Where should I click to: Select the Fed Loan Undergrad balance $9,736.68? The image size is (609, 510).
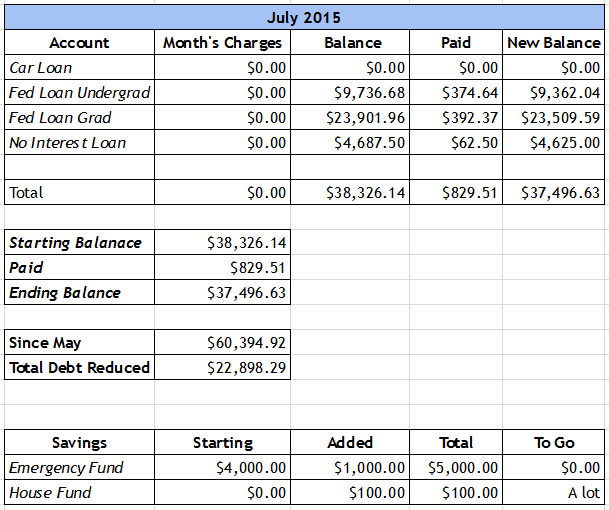350,92
